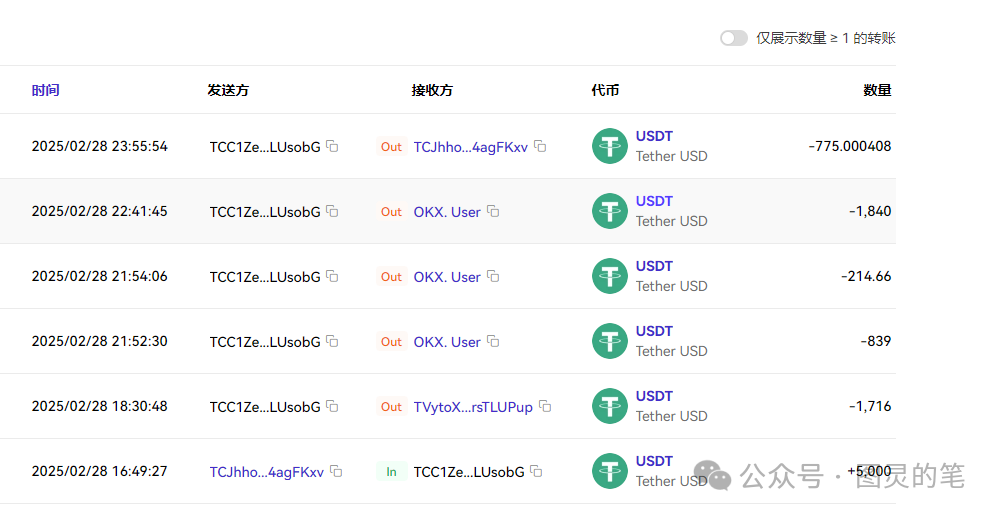
Task: Select timestamp 2025/02/28 21:54:06
Action: point(100,276)
